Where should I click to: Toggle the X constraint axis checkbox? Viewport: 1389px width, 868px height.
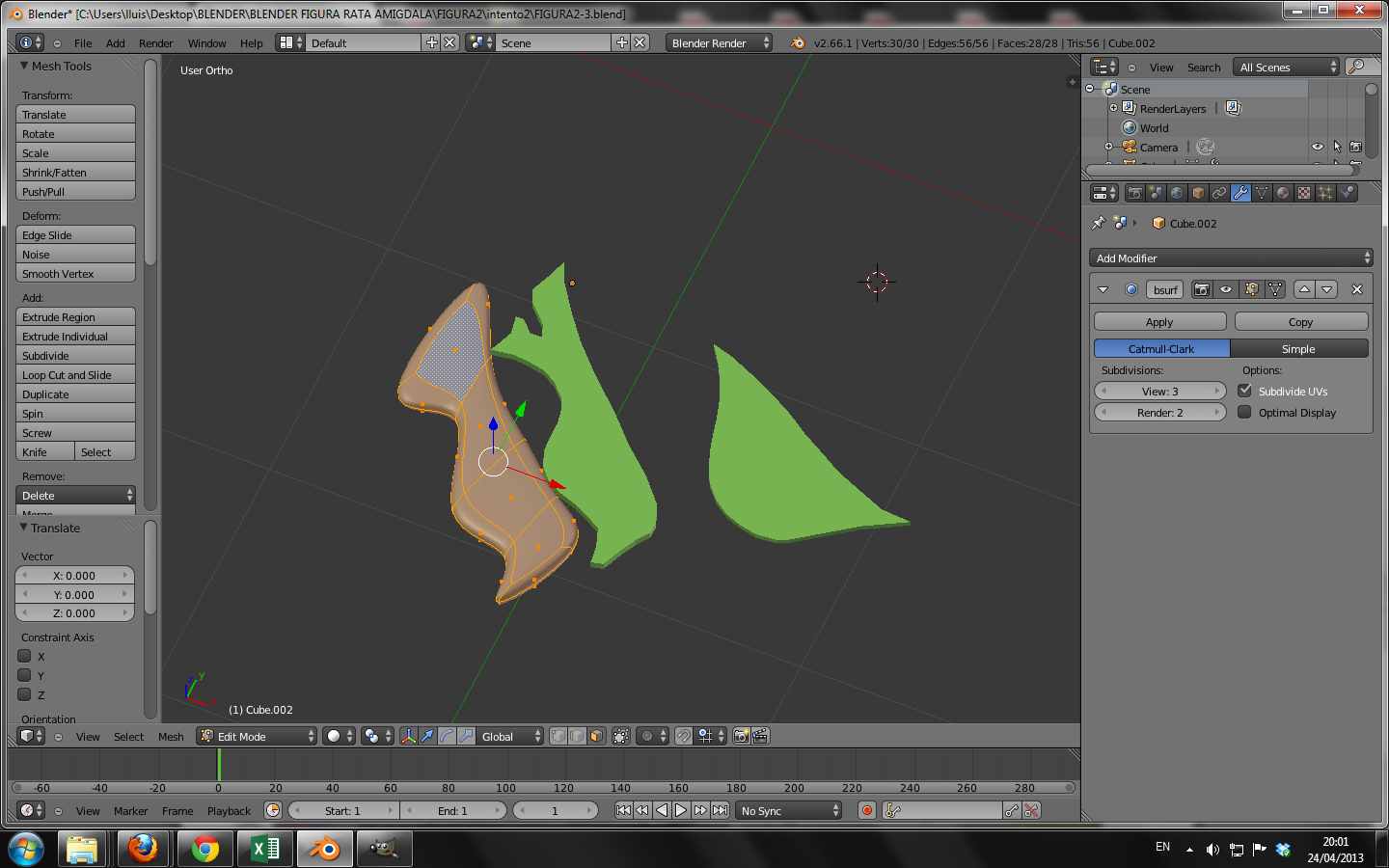[x=25, y=656]
